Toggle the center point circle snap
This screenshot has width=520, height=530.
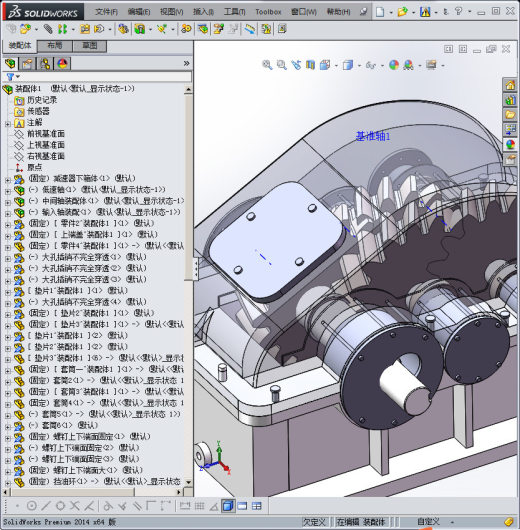point(31,506)
